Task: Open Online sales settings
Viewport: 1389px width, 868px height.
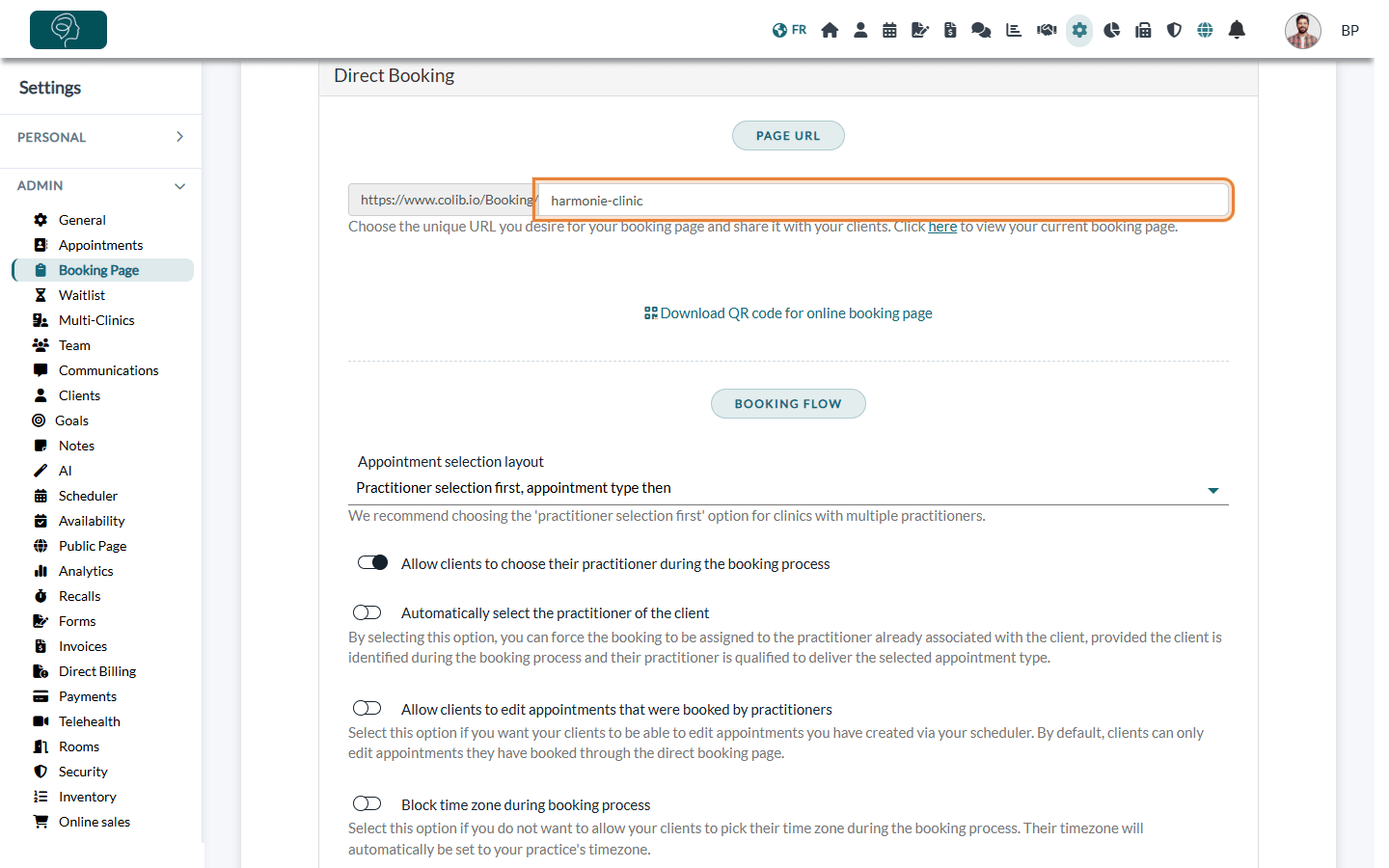Action: (x=95, y=822)
